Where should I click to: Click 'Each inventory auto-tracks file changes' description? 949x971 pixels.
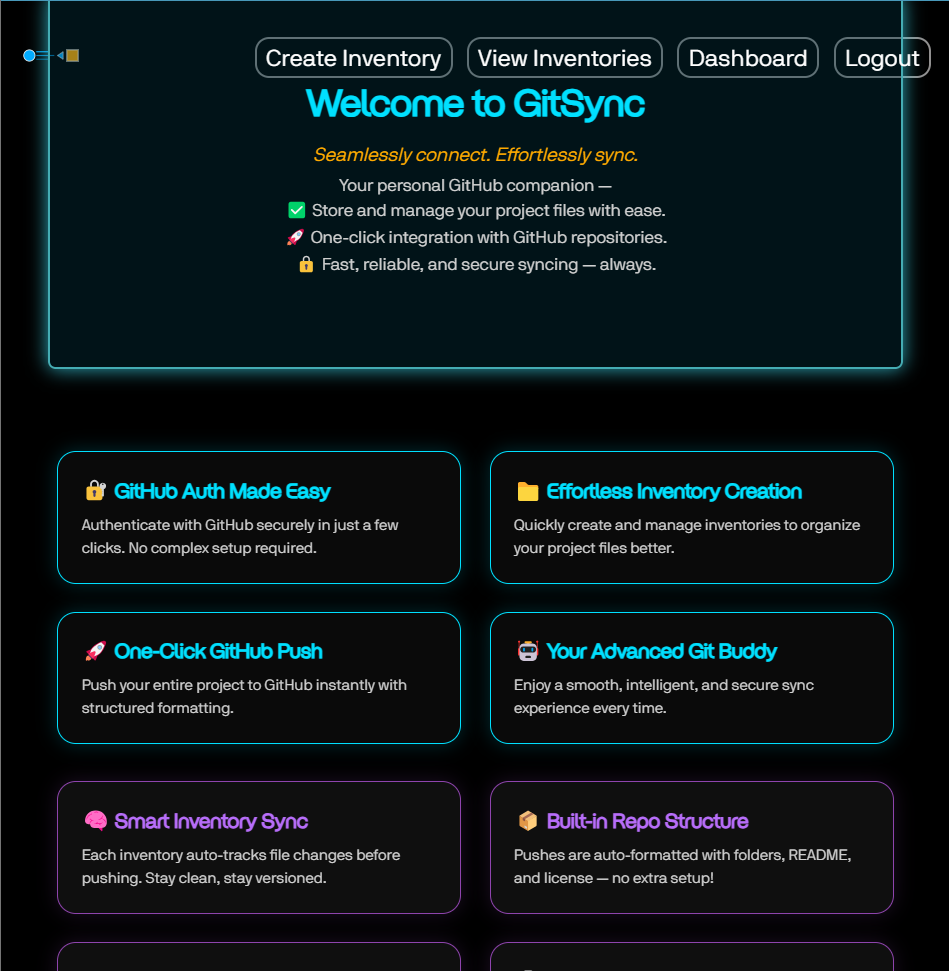[240, 866]
